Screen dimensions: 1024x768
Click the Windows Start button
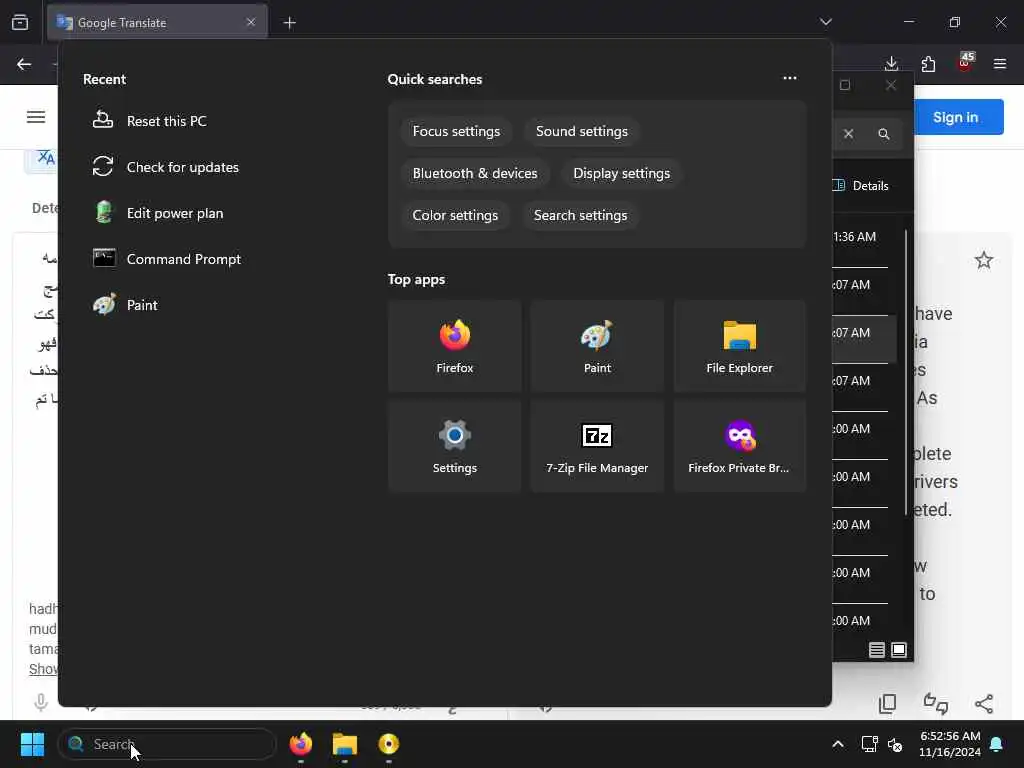32,744
